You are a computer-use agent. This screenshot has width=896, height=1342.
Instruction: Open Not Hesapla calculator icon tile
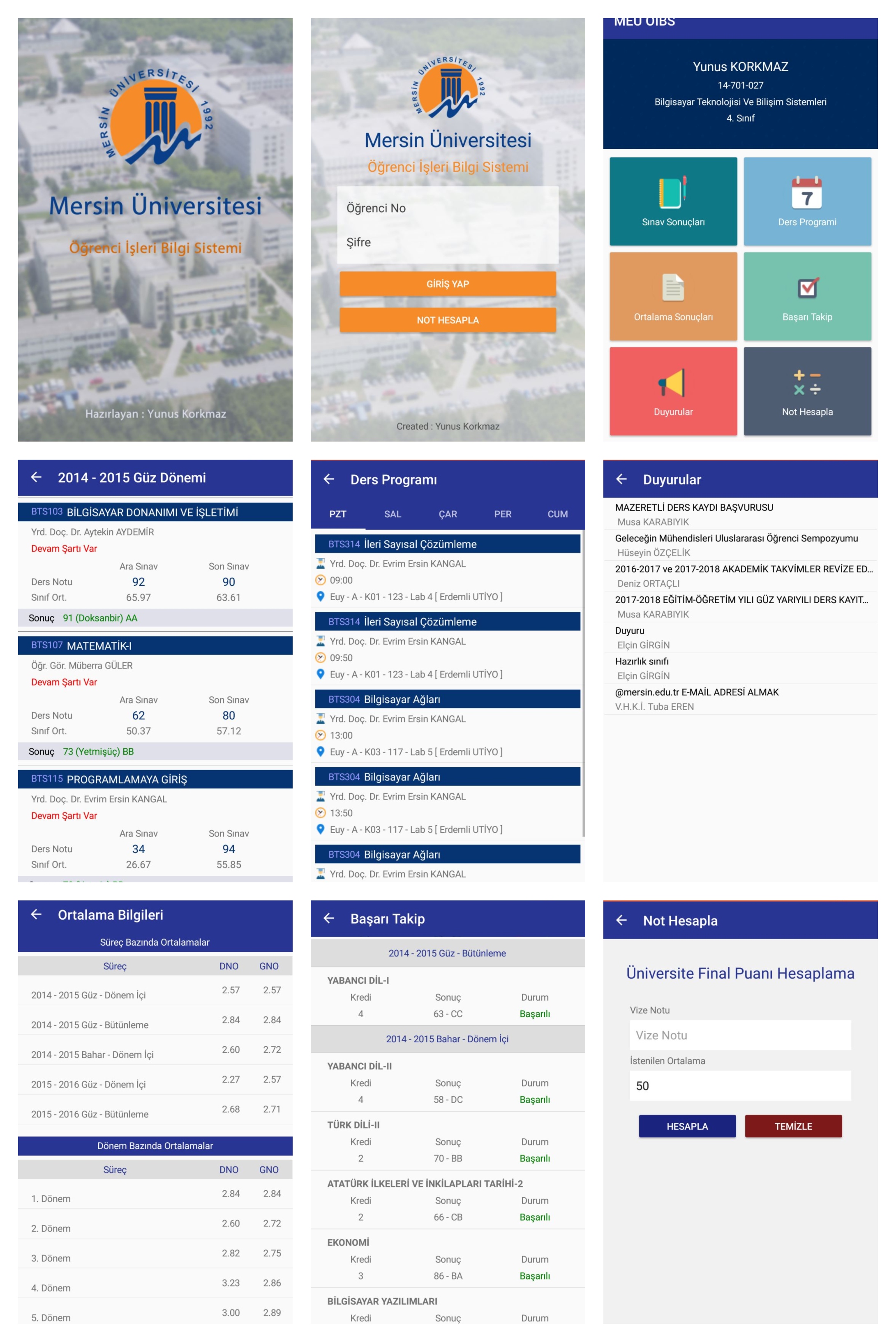point(807,391)
